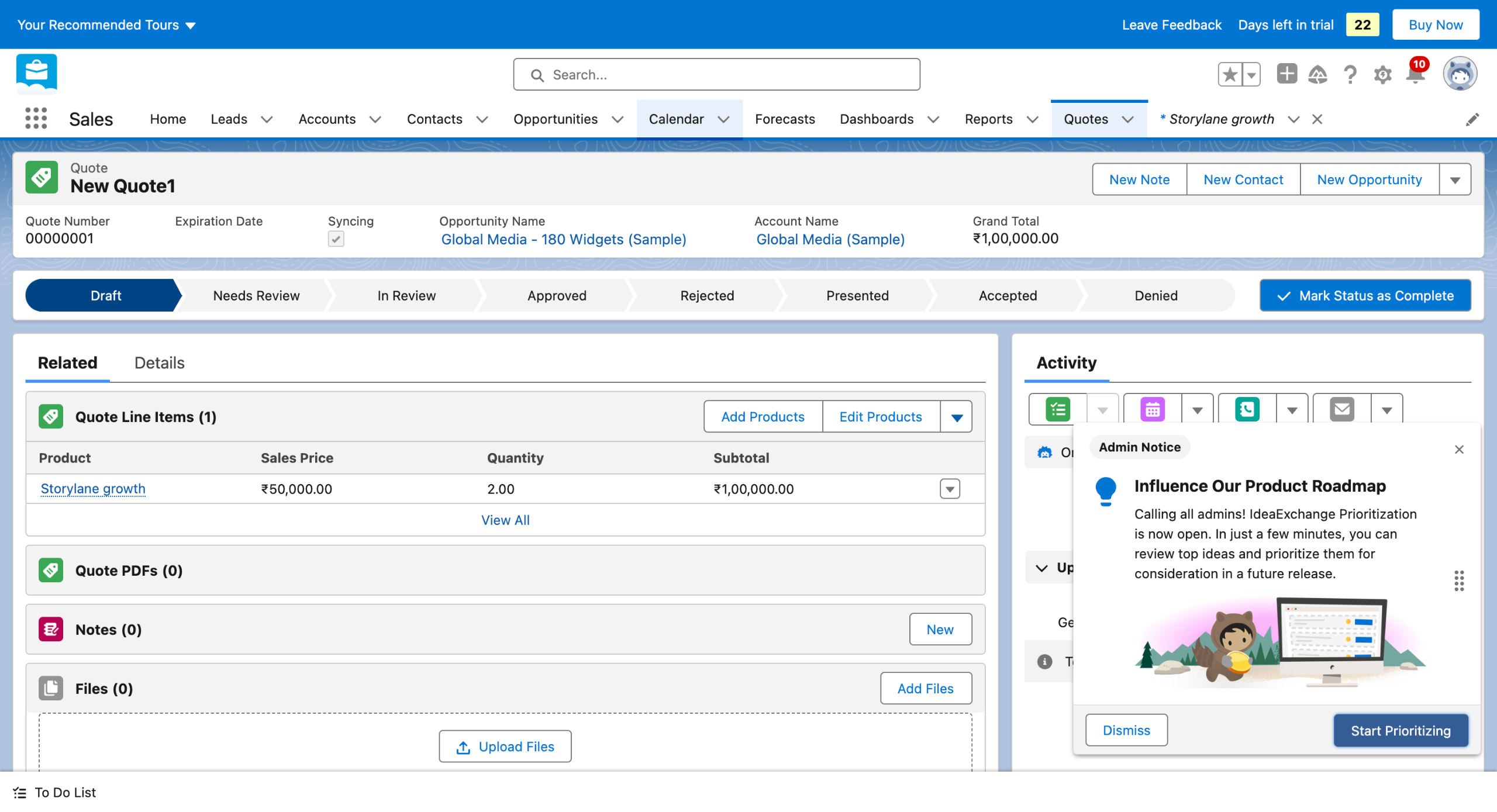Click the Add Products button
The height and width of the screenshot is (812, 1497).
point(763,417)
